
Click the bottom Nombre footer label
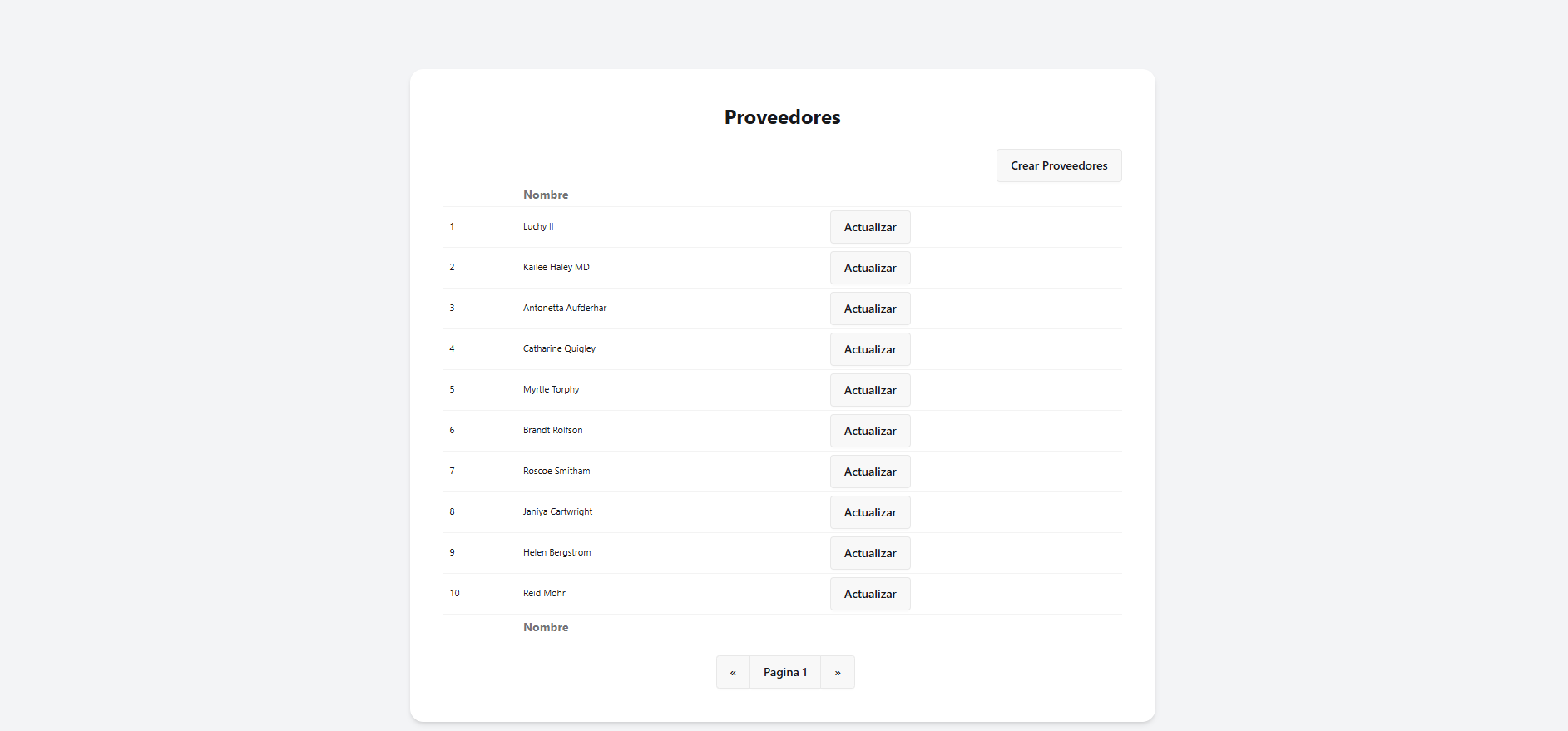[546, 627]
